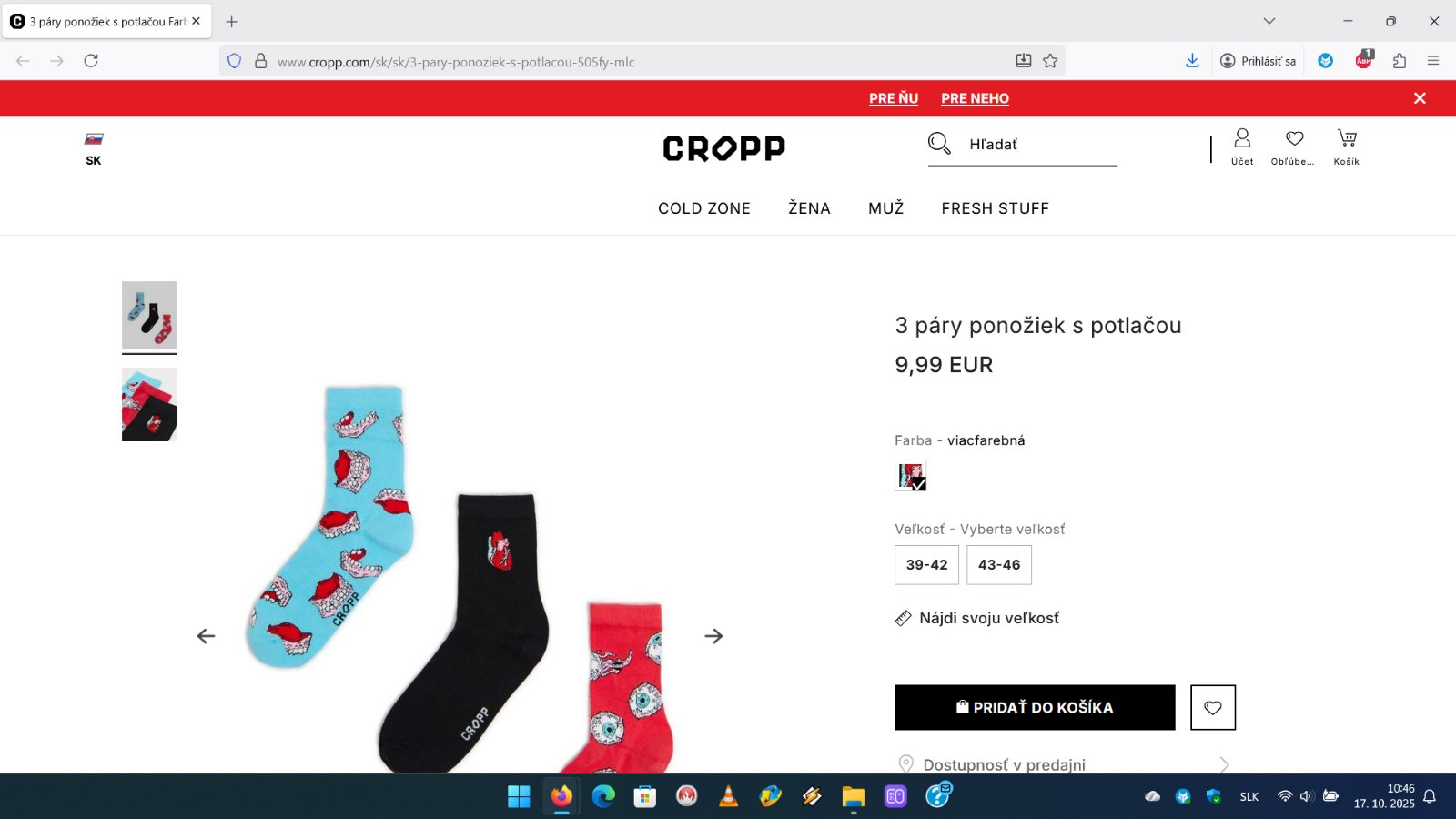
Task: Open the ŽENA menu
Action: [809, 208]
